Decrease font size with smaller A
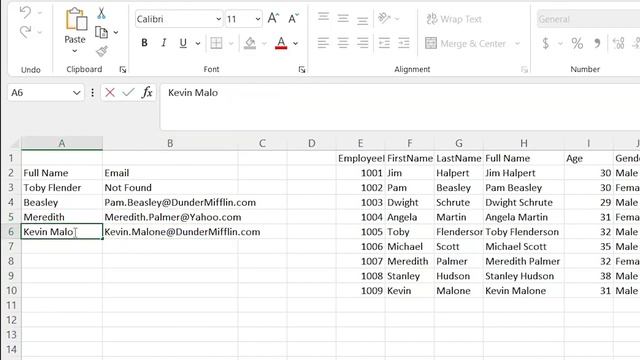 click(x=293, y=18)
